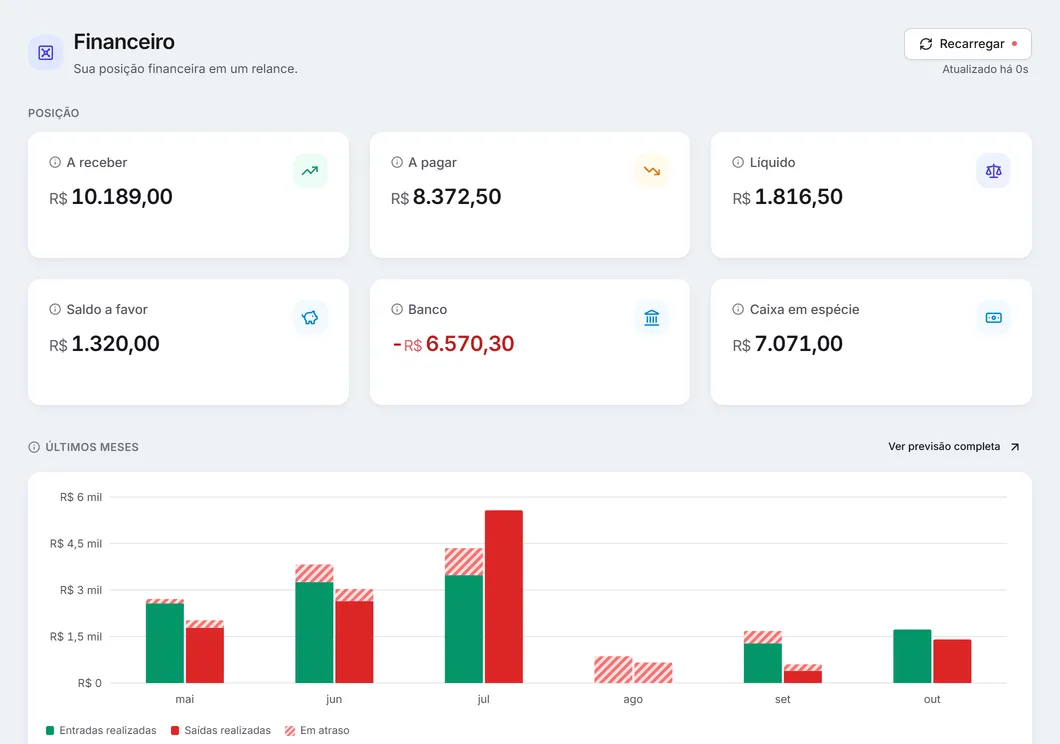Click the red bar for mai

(x=205, y=655)
